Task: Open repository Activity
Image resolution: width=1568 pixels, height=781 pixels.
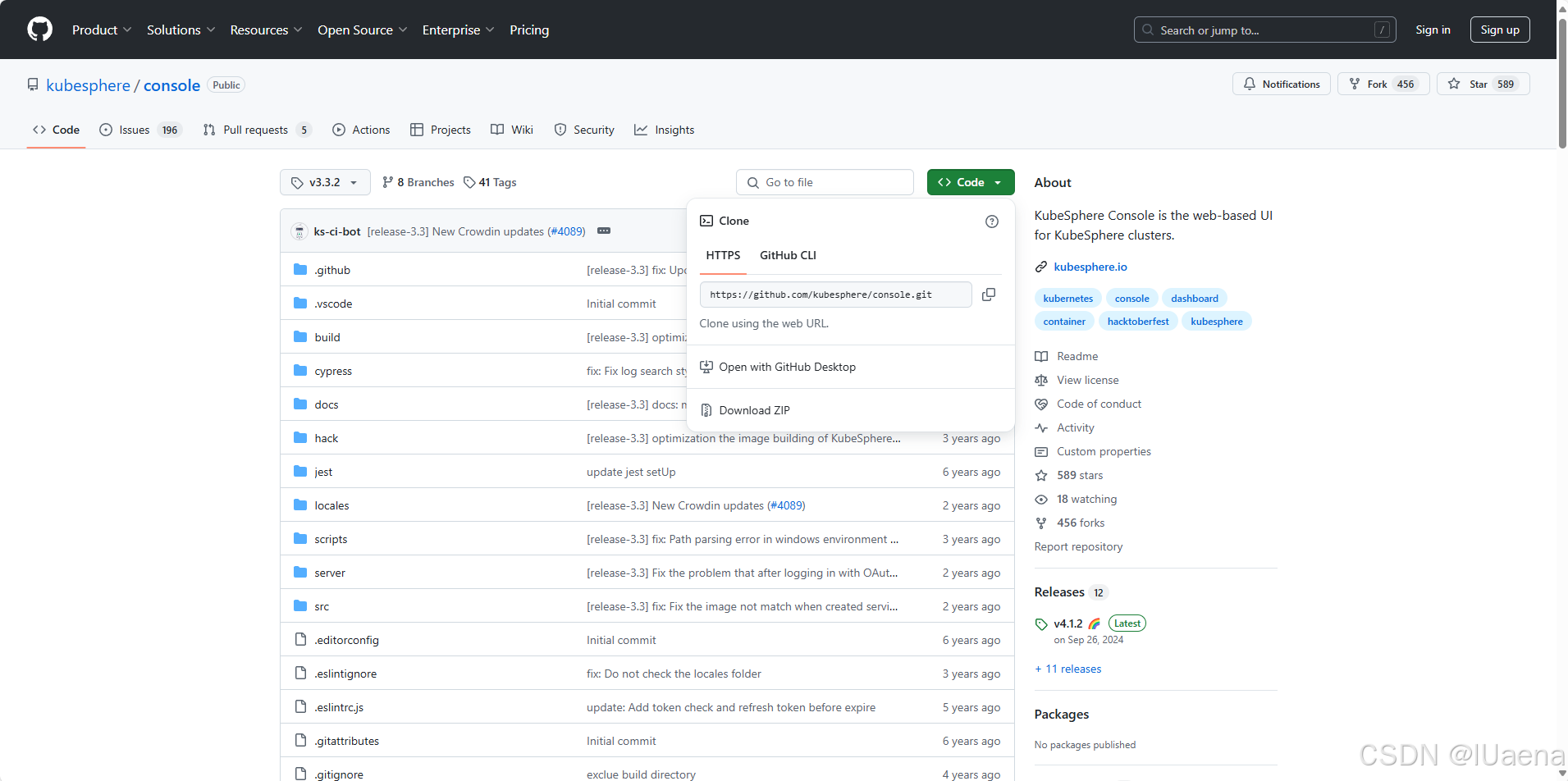Action: point(1076,427)
